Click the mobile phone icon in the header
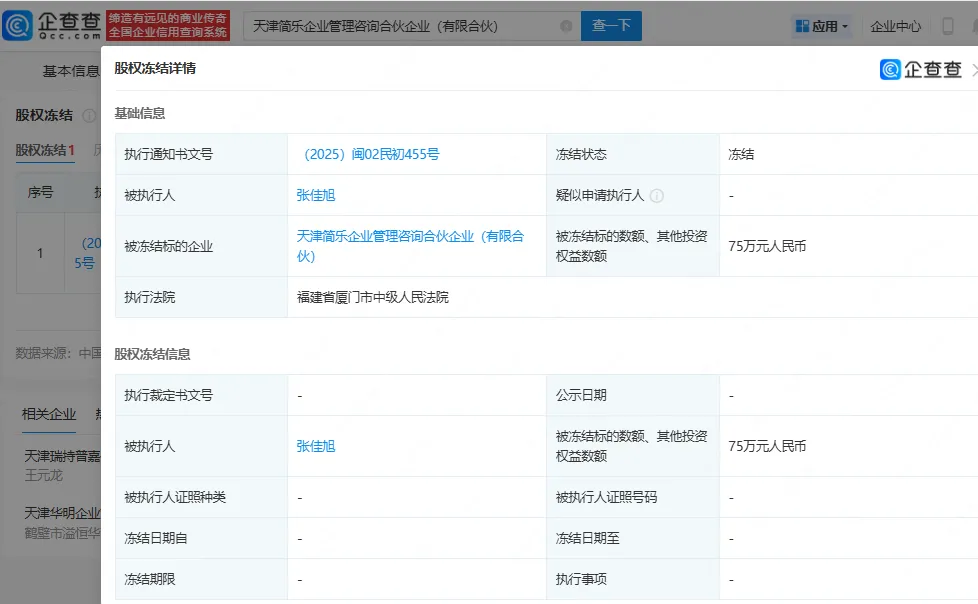 (x=948, y=27)
